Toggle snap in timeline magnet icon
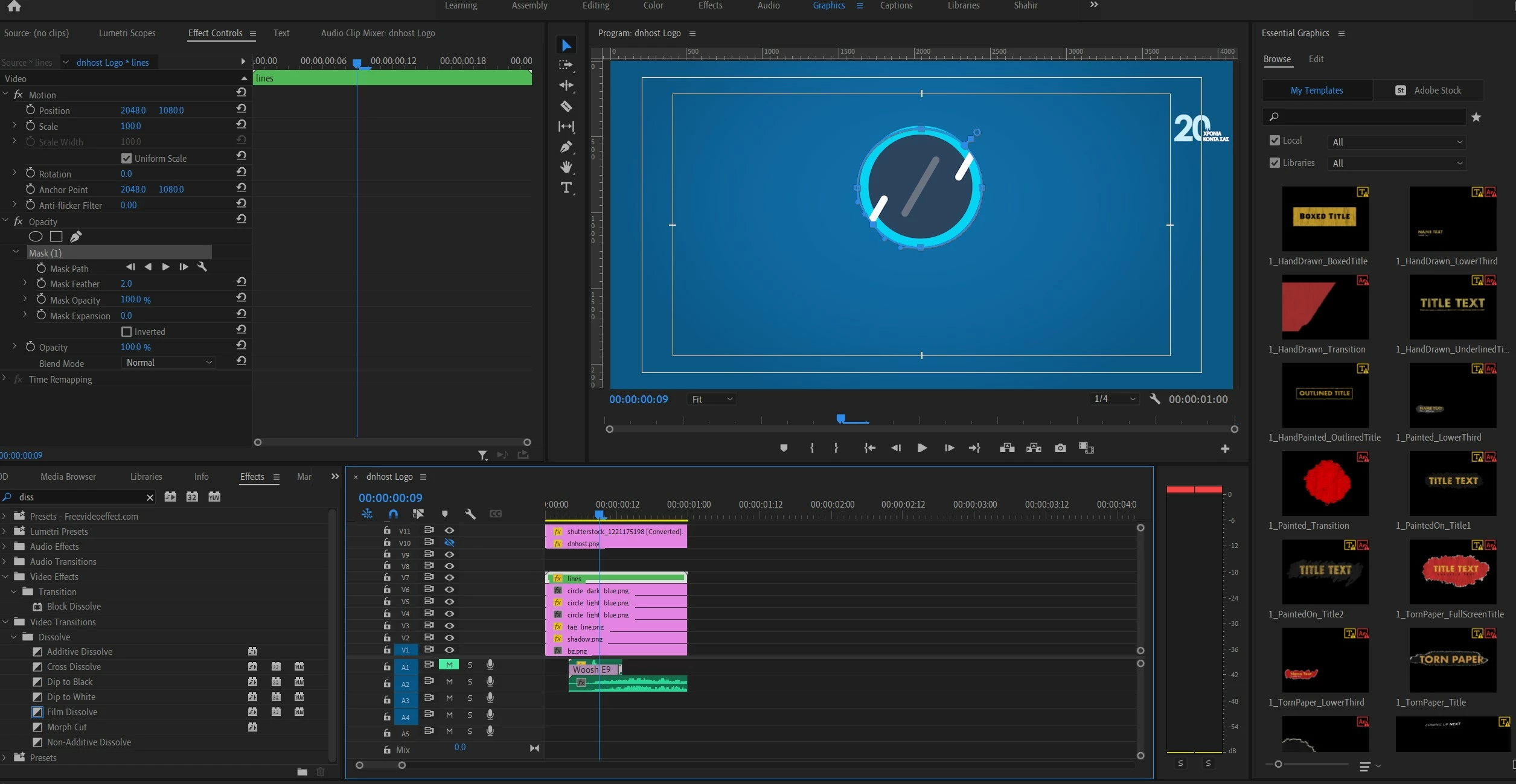 click(x=393, y=514)
